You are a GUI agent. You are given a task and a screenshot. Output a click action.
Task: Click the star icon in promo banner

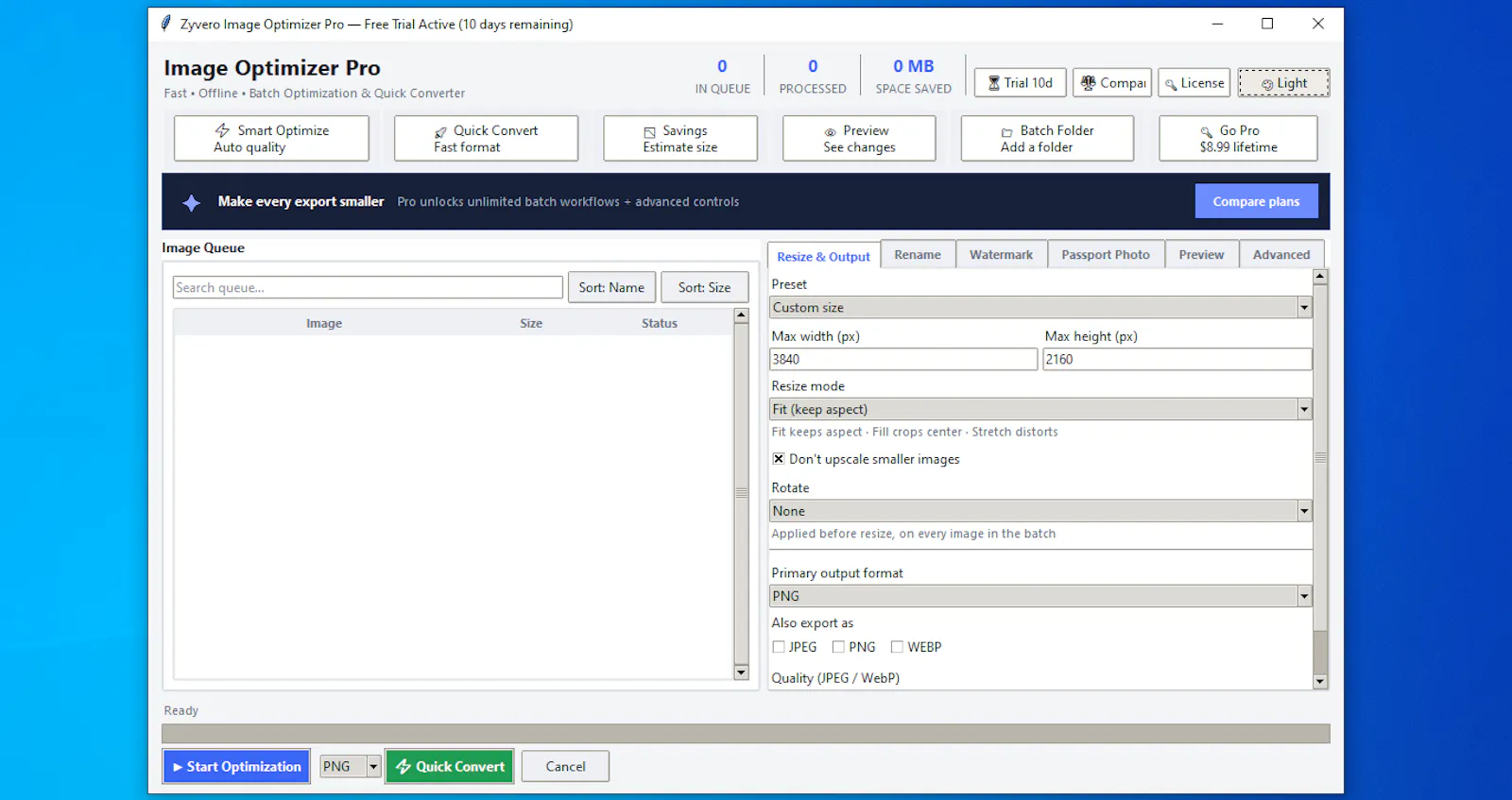(191, 202)
